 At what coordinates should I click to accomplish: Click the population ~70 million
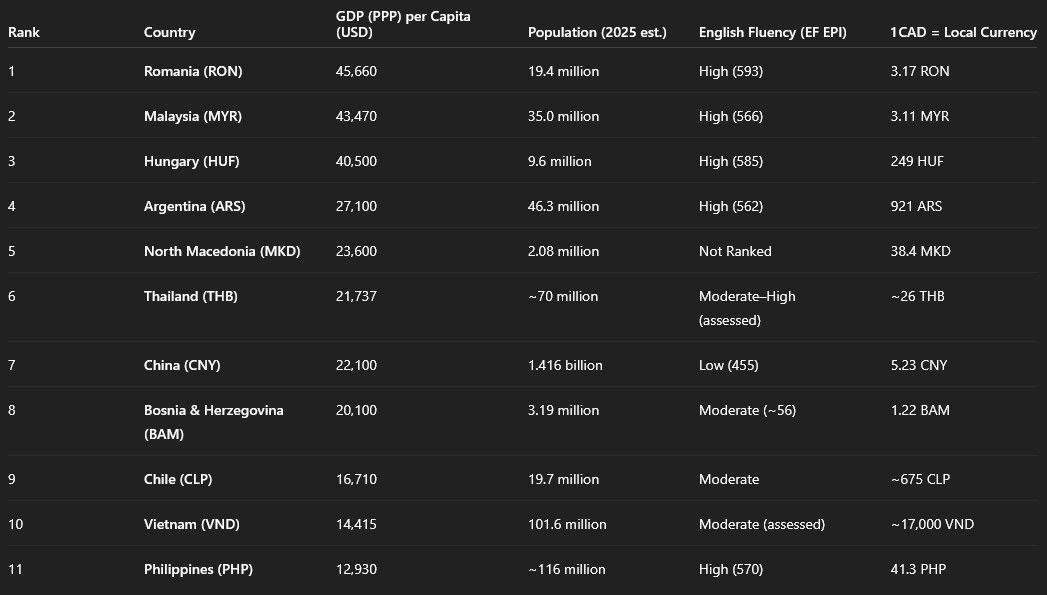click(563, 296)
